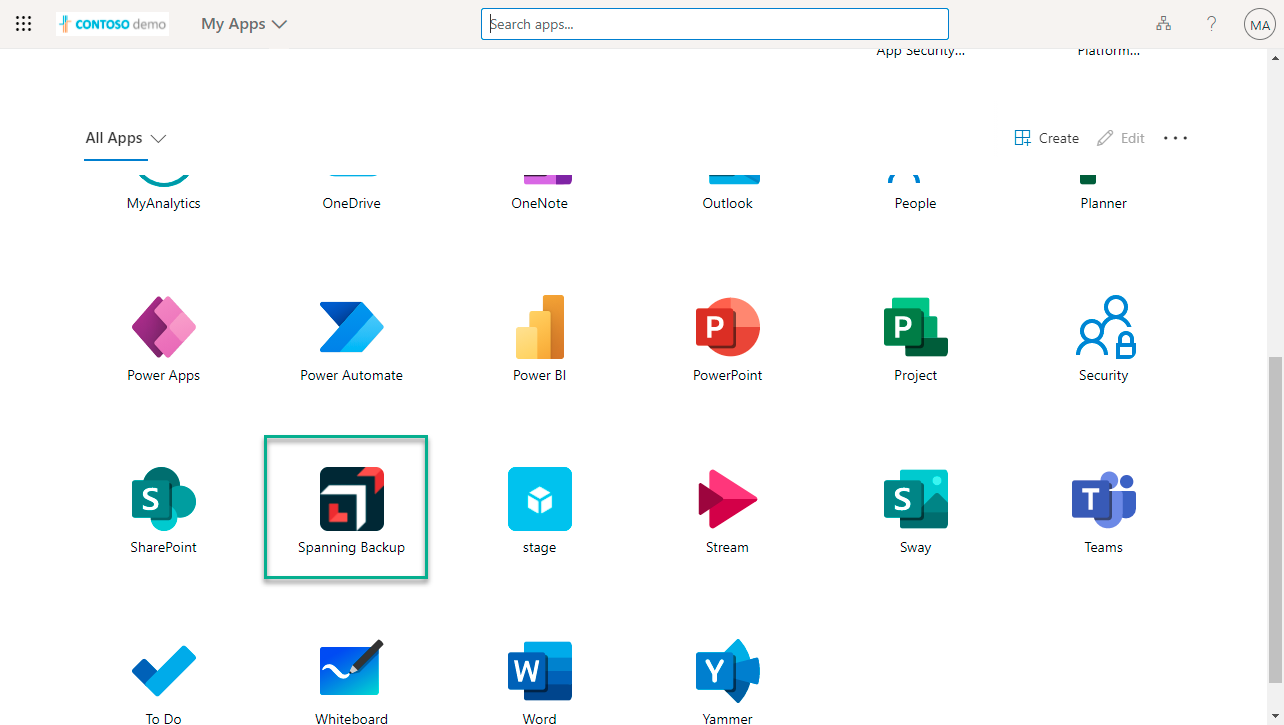Click the MyAnalytics label

(x=164, y=203)
